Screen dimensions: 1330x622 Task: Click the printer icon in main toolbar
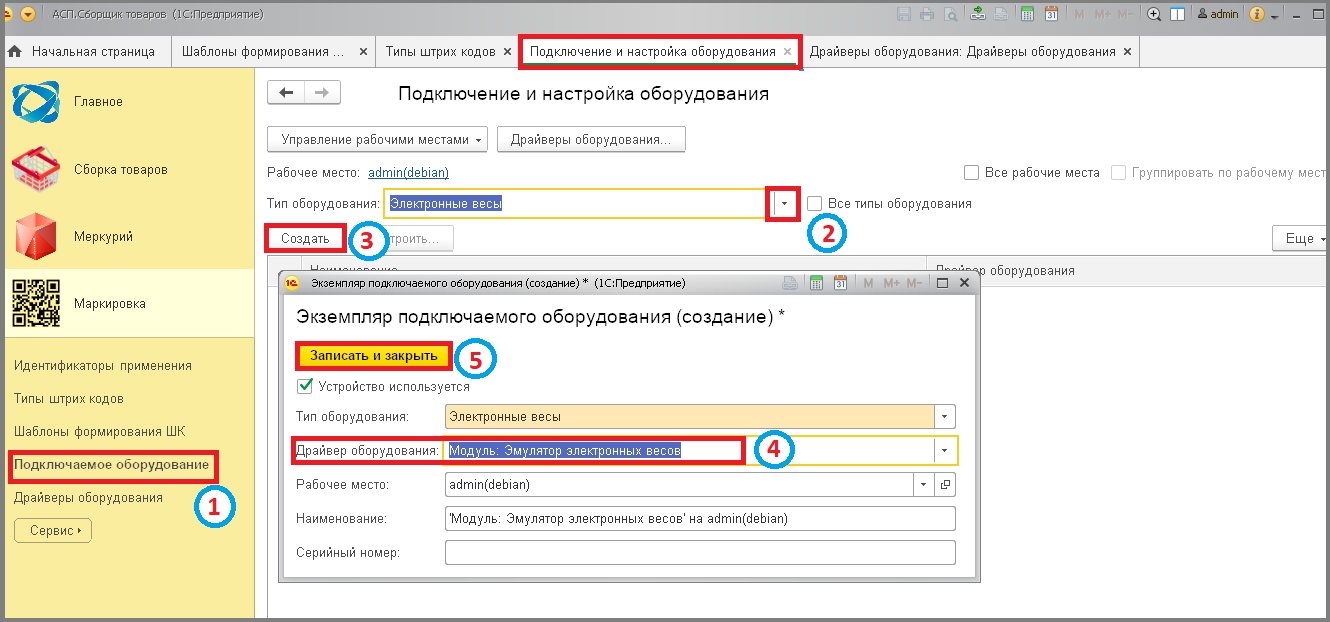click(927, 14)
